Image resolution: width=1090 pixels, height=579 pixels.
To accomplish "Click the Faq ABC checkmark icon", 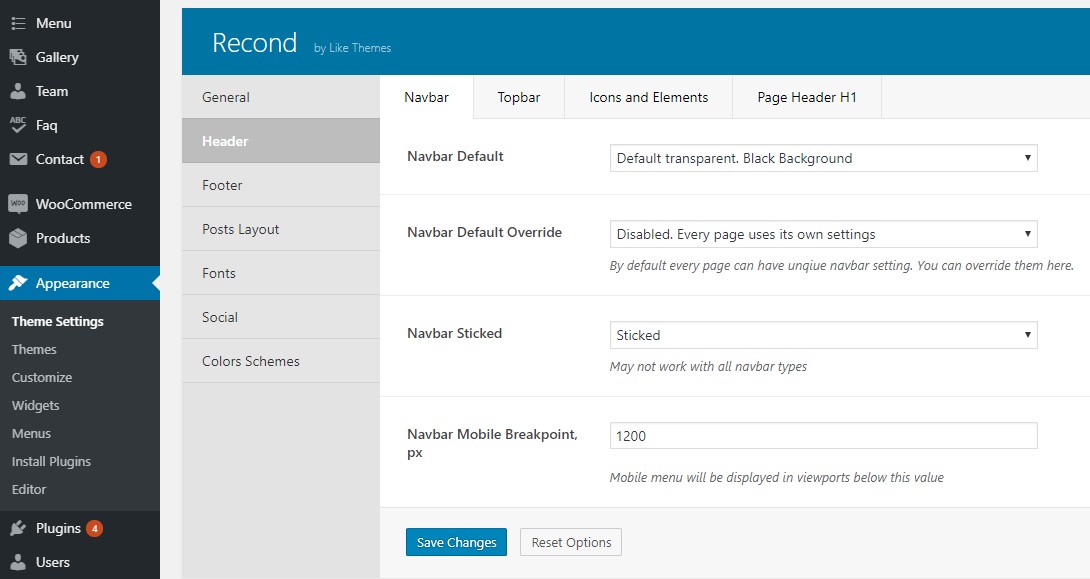I will click(18, 125).
